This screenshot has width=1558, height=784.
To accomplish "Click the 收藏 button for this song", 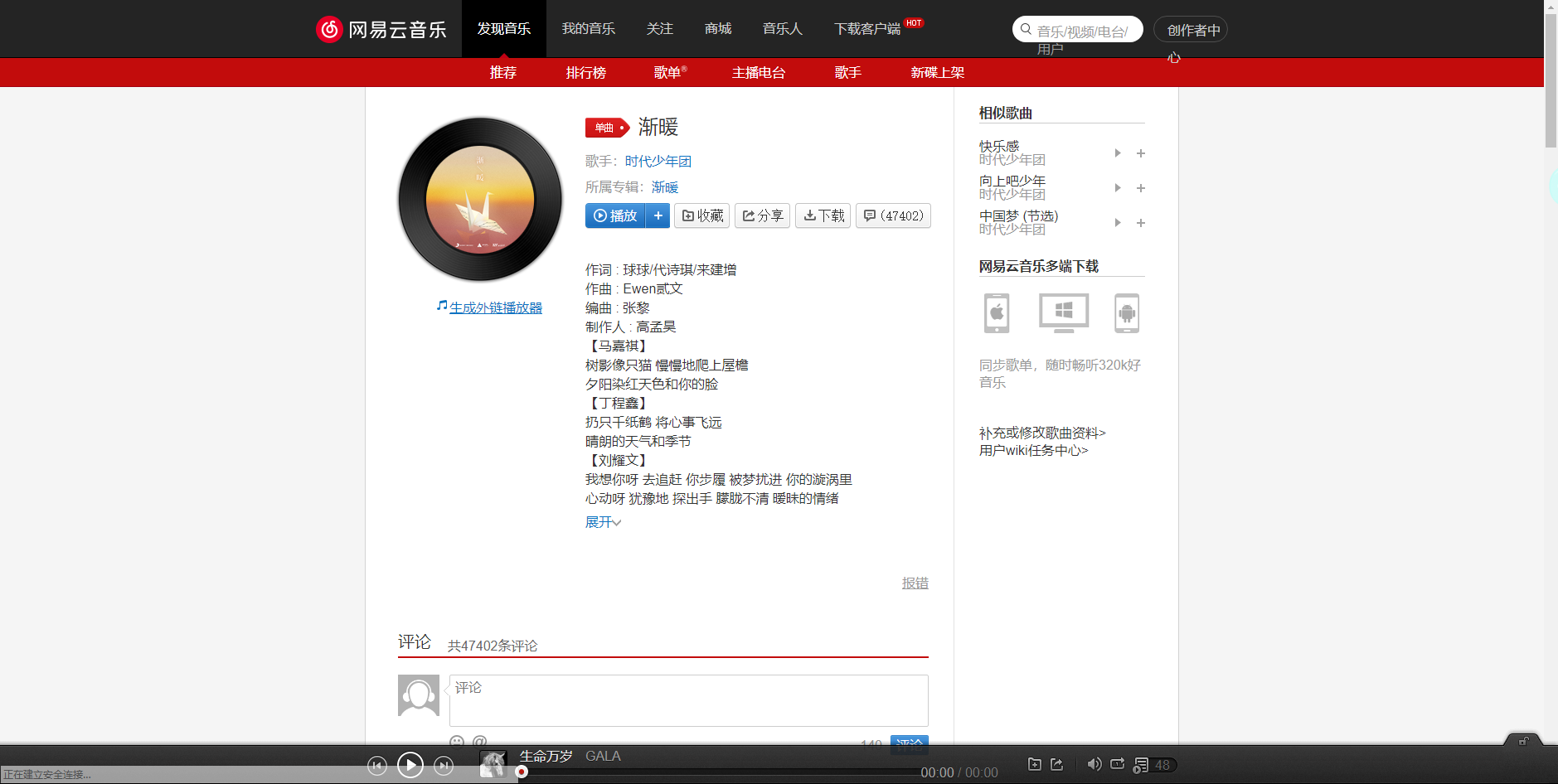I will tap(701, 215).
